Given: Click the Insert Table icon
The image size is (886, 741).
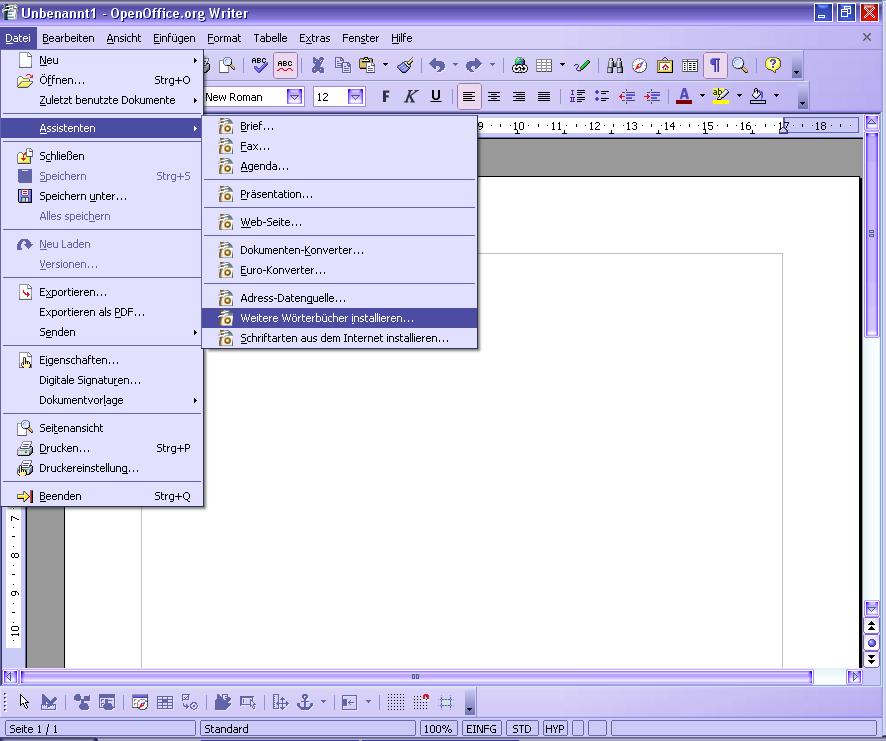Looking at the screenshot, I should (x=544, y=66).
